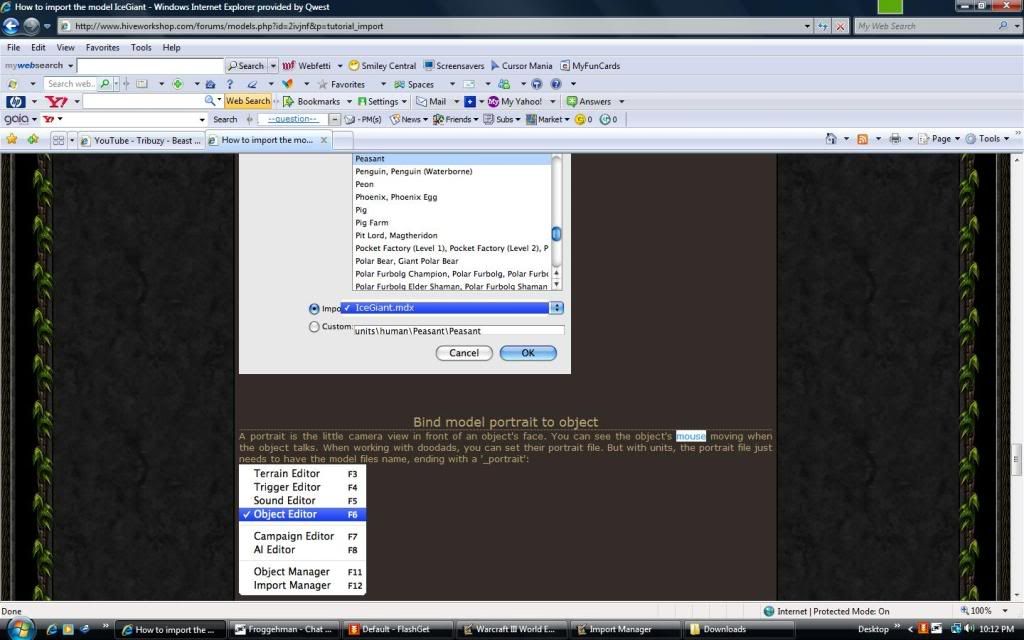Open the Gaia News item
This screenshot has height=640, width=1024.
[x=408, y=120]
